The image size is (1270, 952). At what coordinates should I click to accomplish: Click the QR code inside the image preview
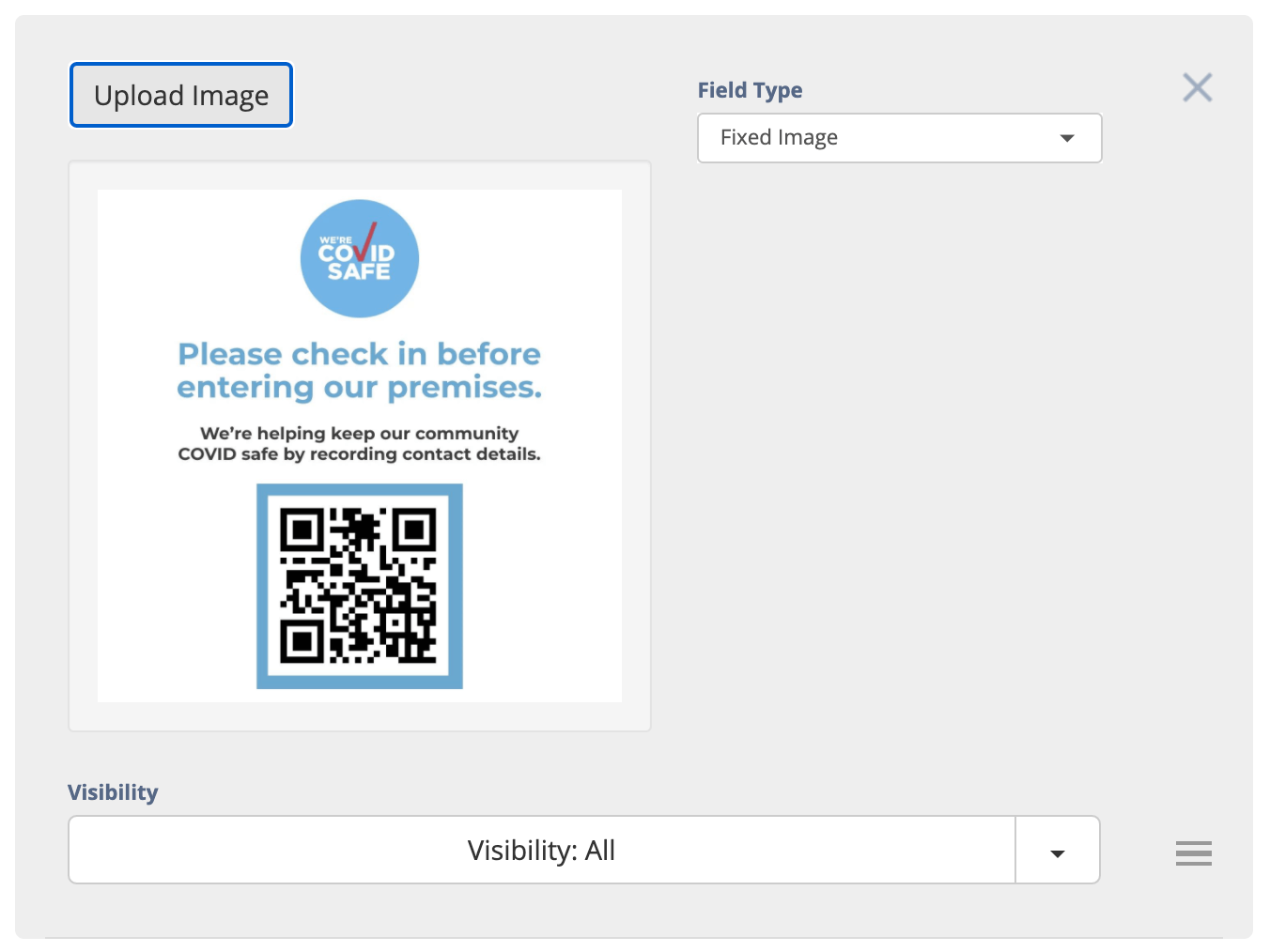coord(359,586)
